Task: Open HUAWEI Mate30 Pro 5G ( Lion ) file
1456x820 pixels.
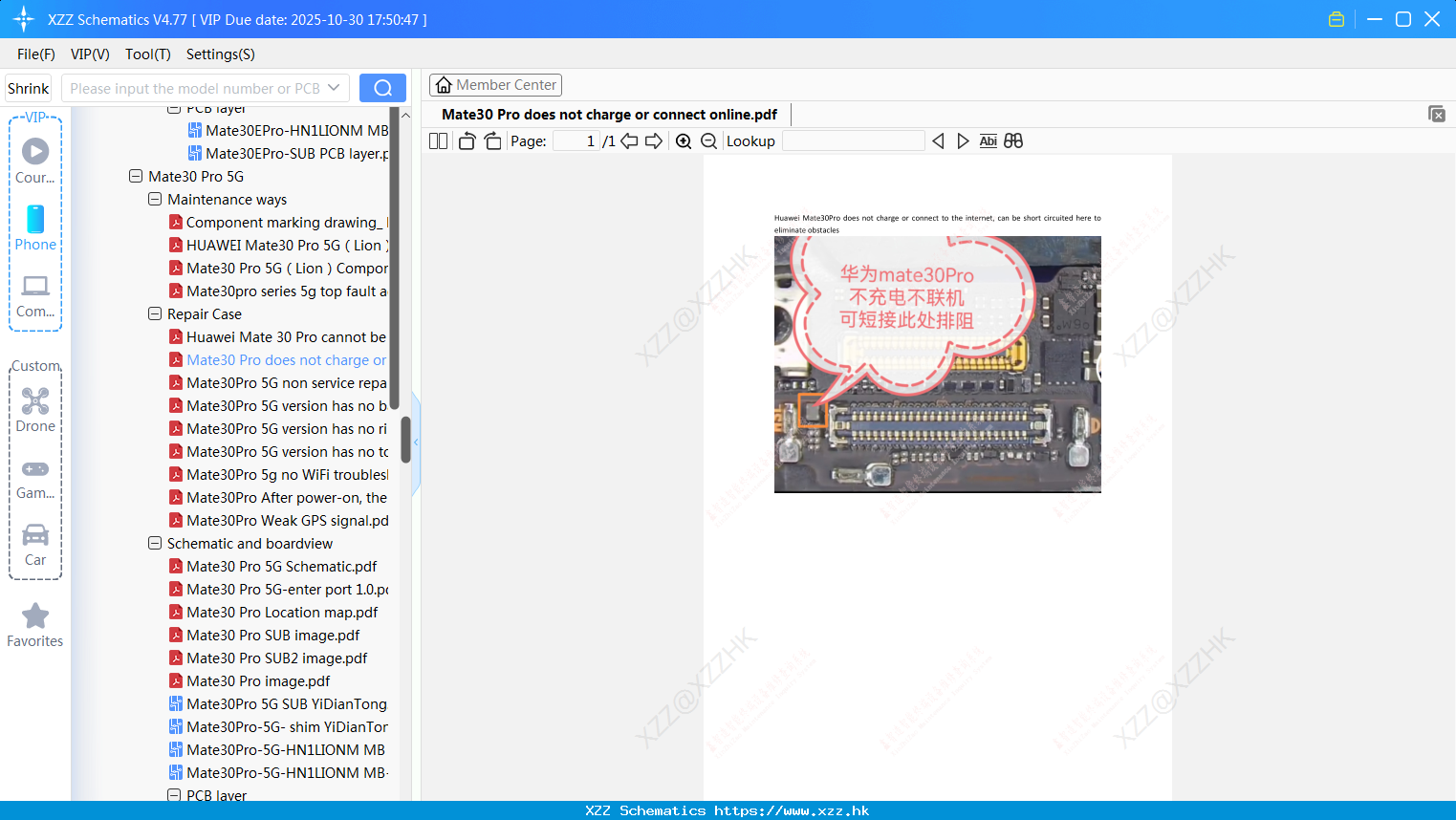Action: [278, 245]
